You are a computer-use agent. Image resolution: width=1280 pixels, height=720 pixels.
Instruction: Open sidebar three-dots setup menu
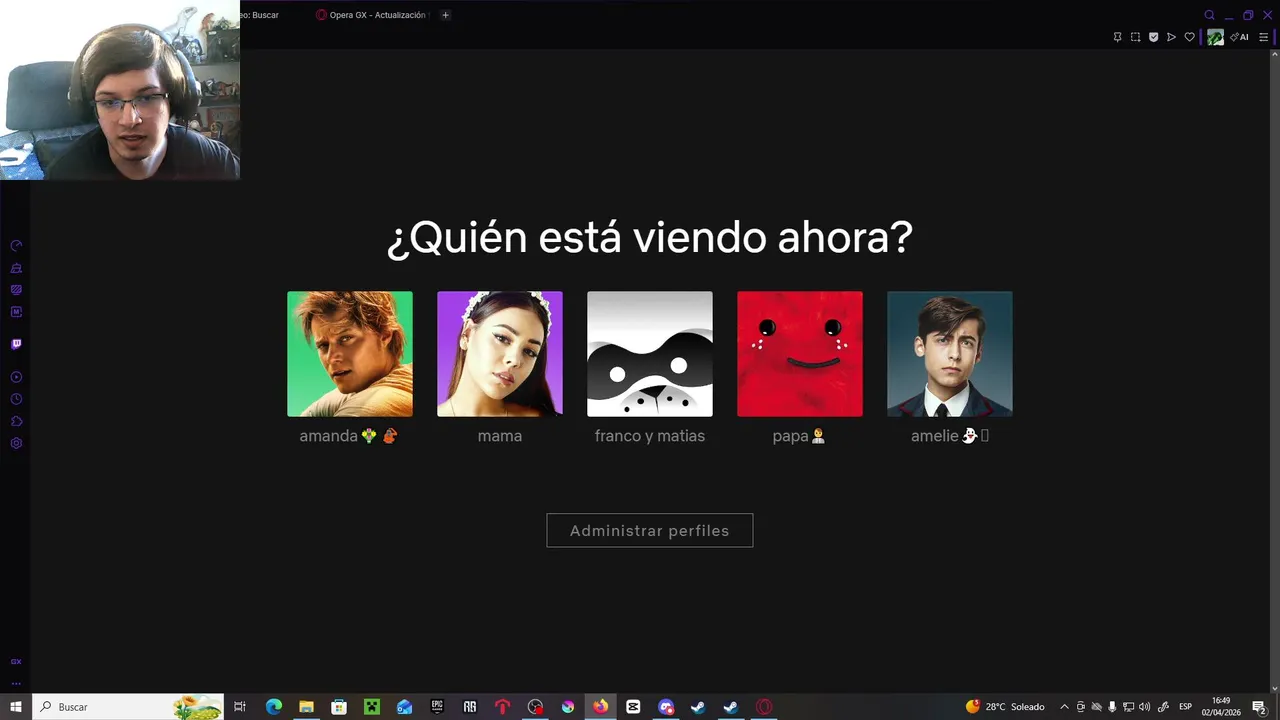pyautogui.click(x=16, y=683)
